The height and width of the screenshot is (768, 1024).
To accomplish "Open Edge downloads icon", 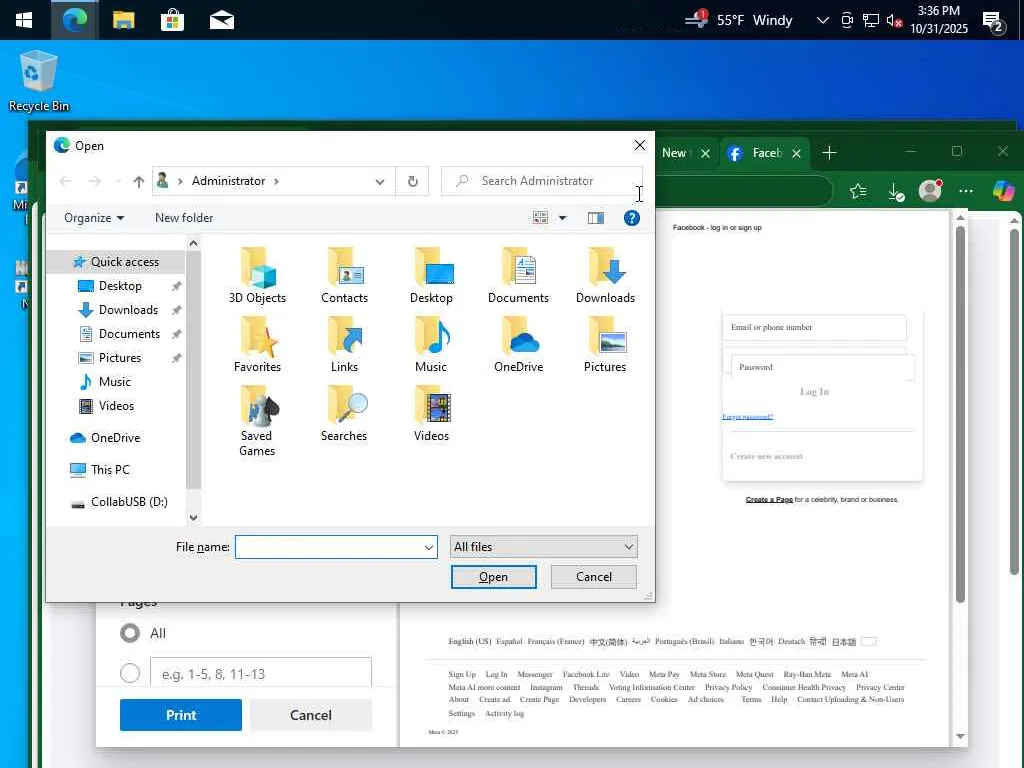I will click(x=895, y=191).
